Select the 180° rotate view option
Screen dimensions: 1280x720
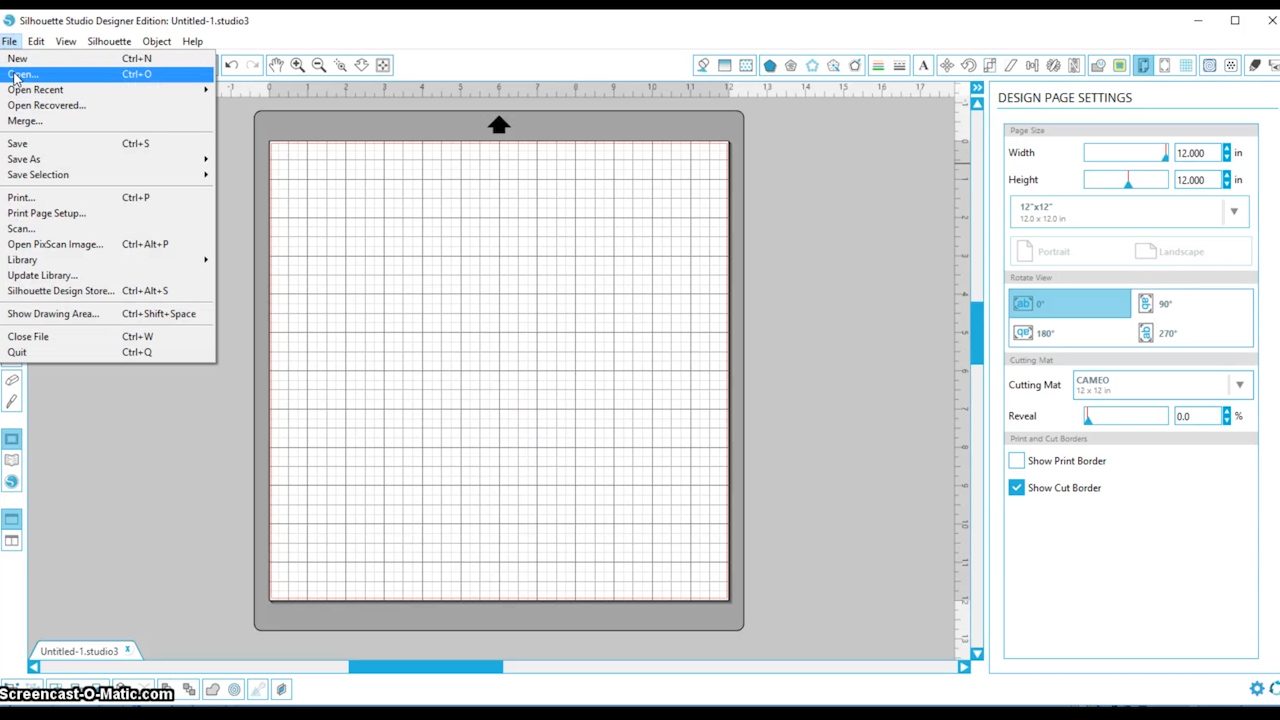1070,333
